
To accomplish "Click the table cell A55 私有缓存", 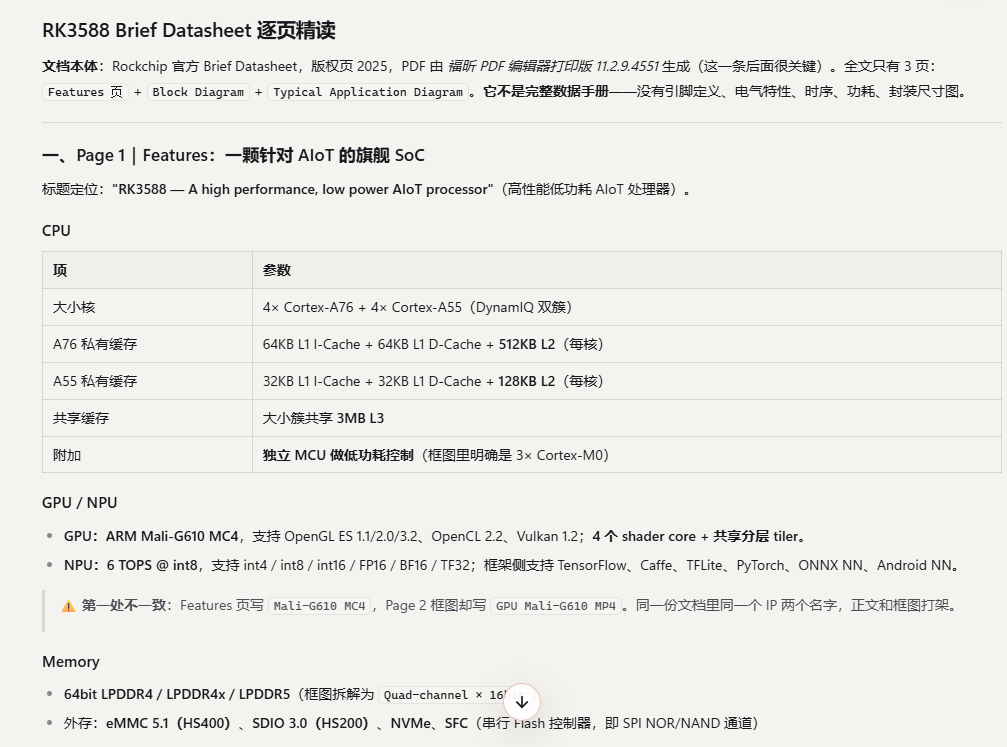I will tap(147, 381).
